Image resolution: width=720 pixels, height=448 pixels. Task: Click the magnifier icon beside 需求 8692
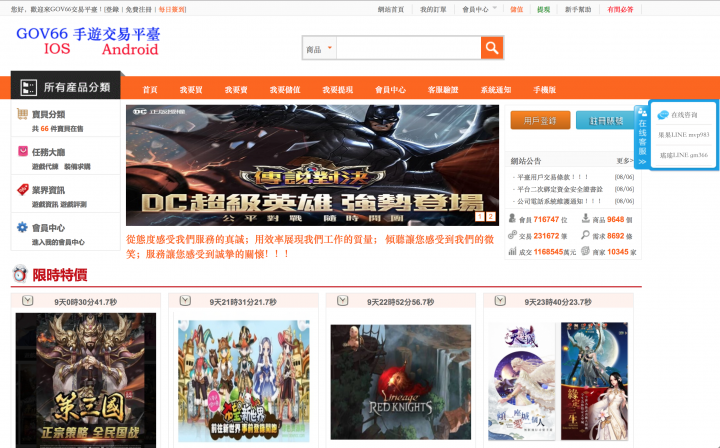click(585, 235)
